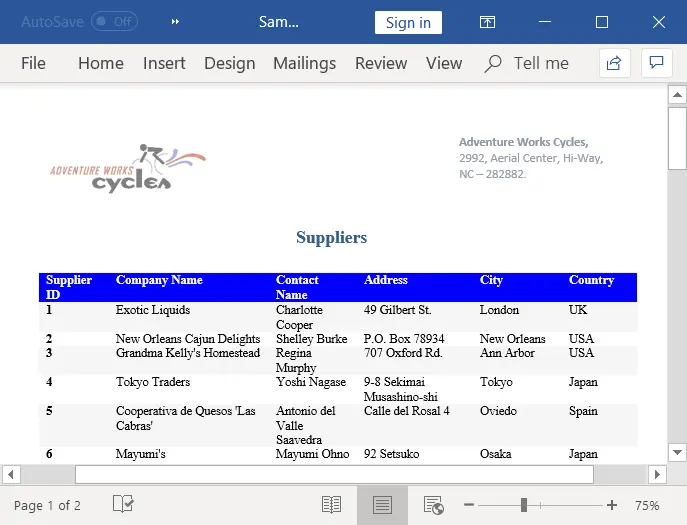Open Ribbon Display Options icon

click(x=487, y=22)
